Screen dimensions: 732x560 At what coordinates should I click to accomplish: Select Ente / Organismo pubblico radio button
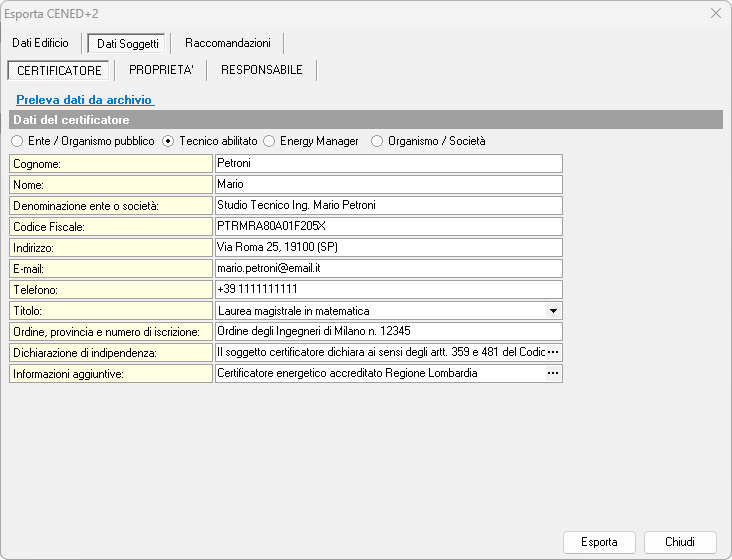[x=17, y=142]
